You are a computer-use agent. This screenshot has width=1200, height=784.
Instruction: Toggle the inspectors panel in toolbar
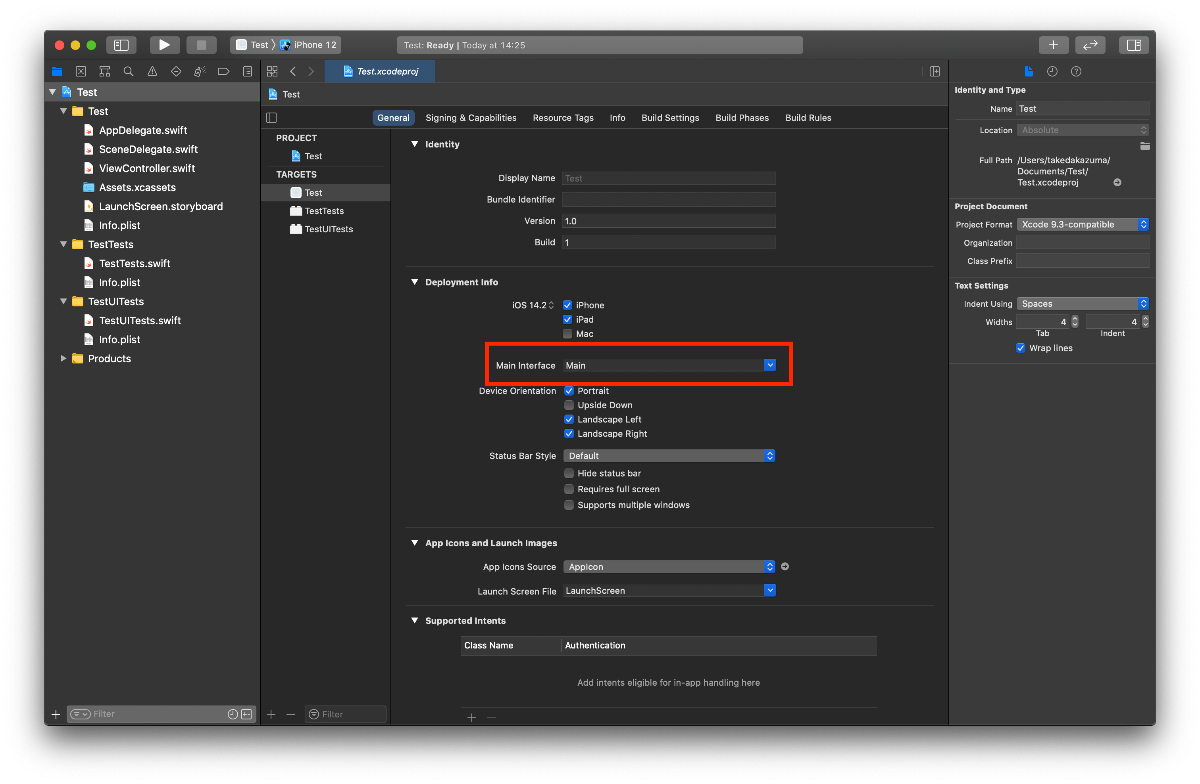click(1133, 45)
